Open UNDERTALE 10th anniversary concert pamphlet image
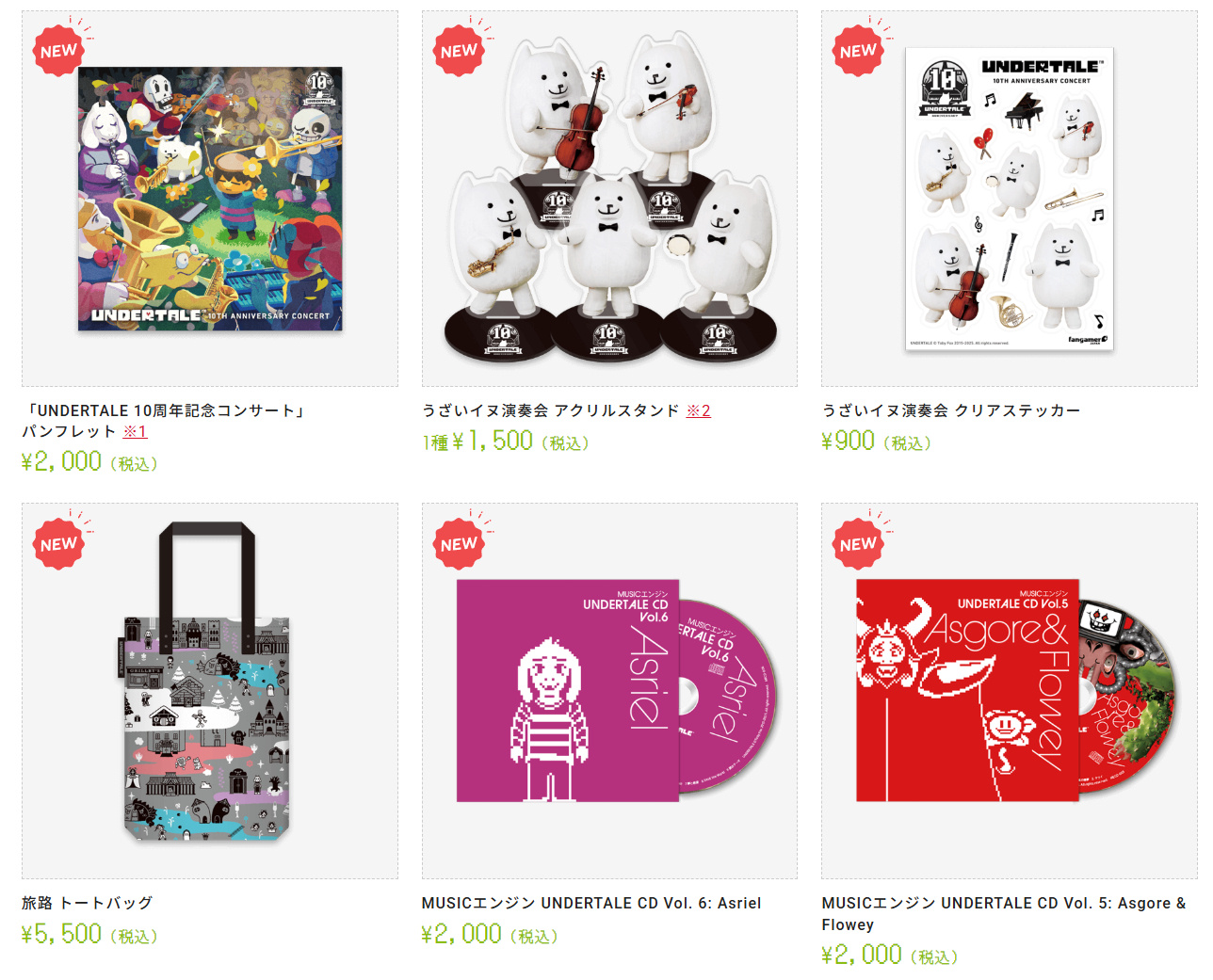The image size is (1213, 980). coord(210,199)
